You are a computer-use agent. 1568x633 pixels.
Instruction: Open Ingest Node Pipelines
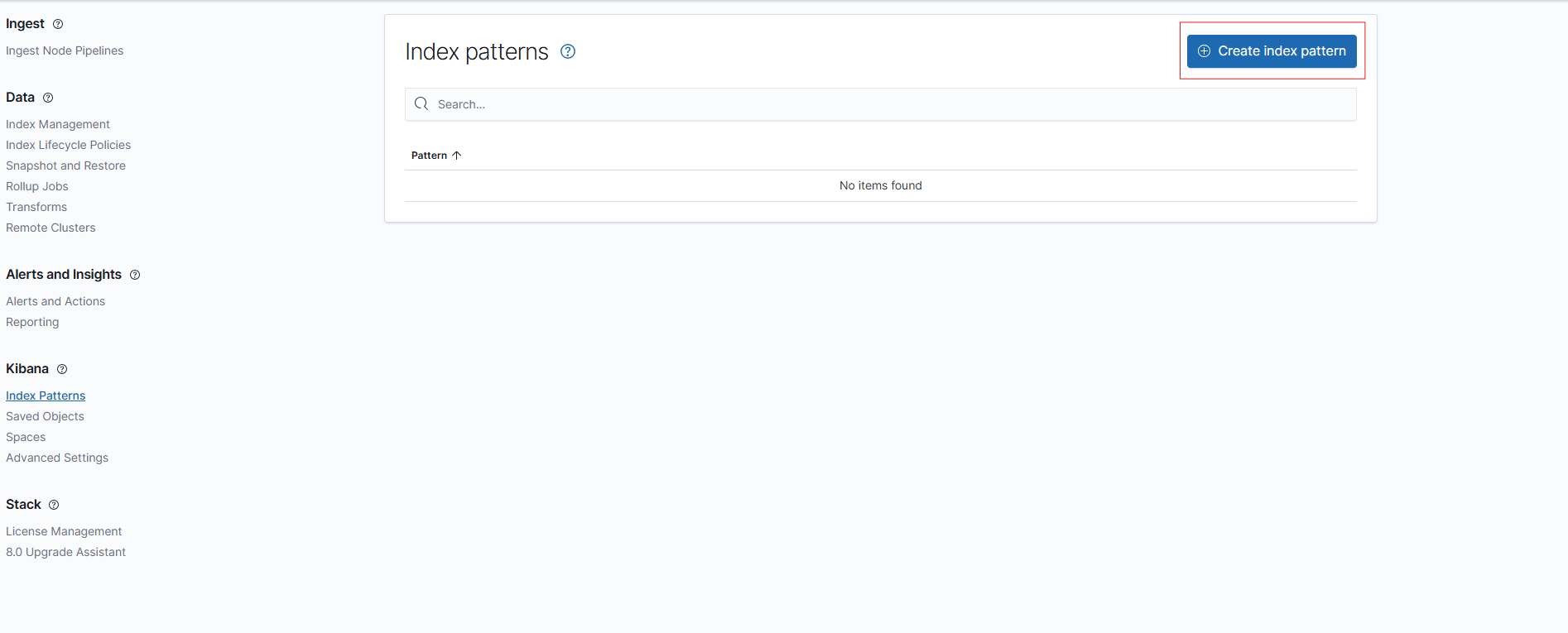(x=65, y=50)
